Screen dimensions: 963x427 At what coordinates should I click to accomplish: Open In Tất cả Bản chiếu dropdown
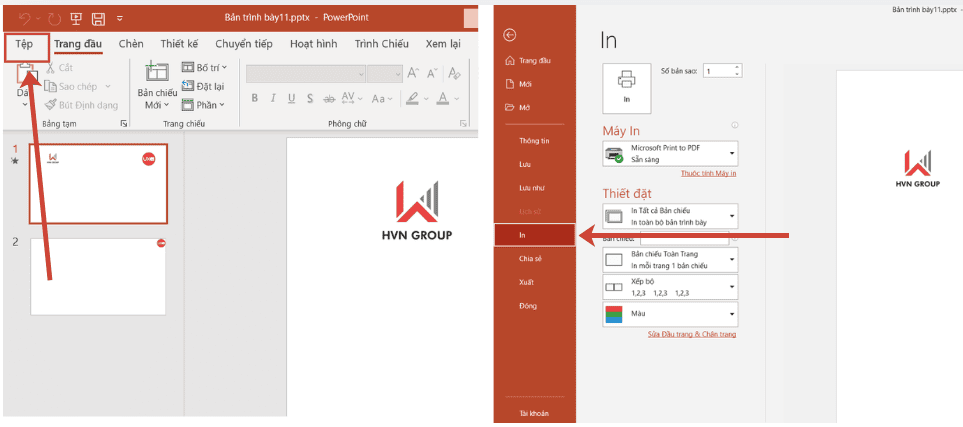[x=671, y=216]
